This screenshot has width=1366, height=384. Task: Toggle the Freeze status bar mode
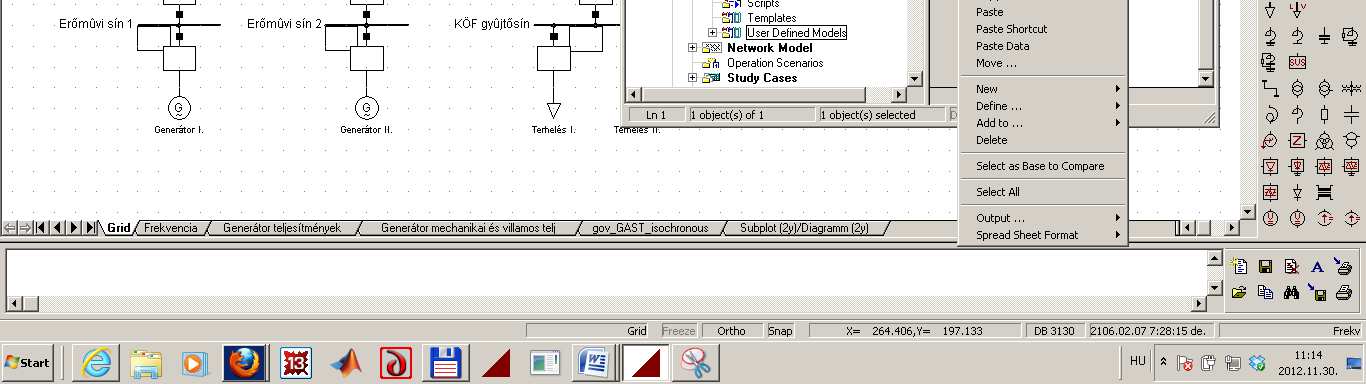[x=678, y=331]
